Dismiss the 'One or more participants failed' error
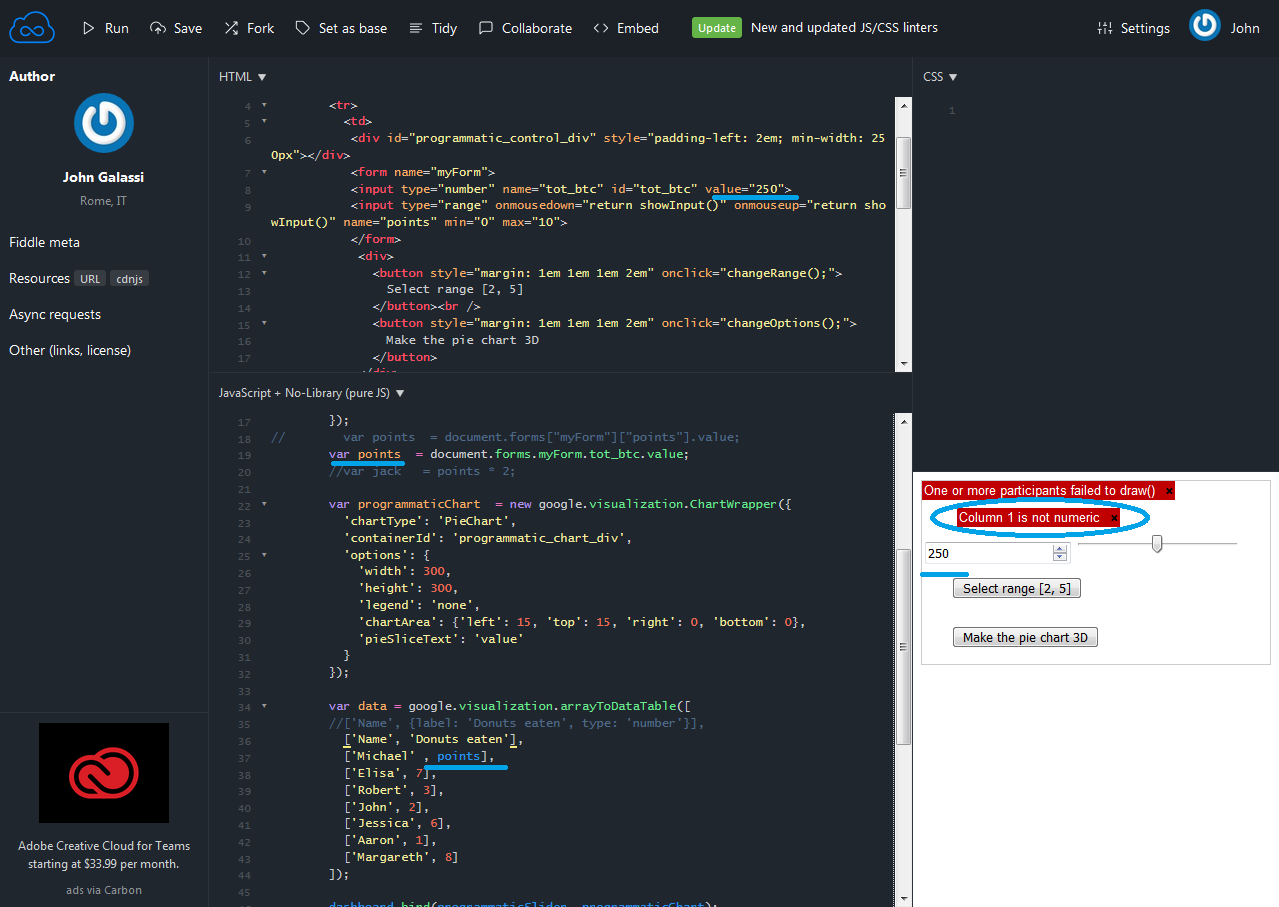 point(1169,491)
